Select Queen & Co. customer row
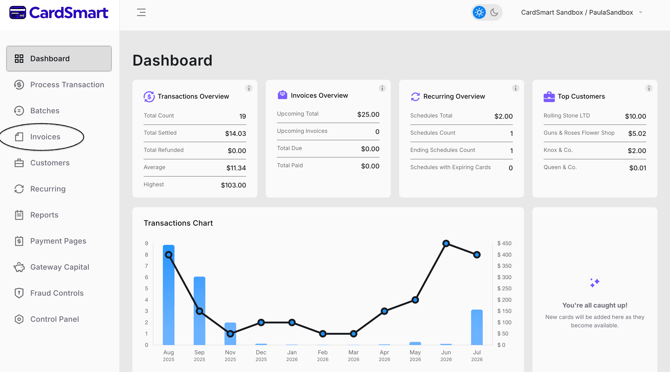Viewport: 670px width, 372px height. [594, 168]
